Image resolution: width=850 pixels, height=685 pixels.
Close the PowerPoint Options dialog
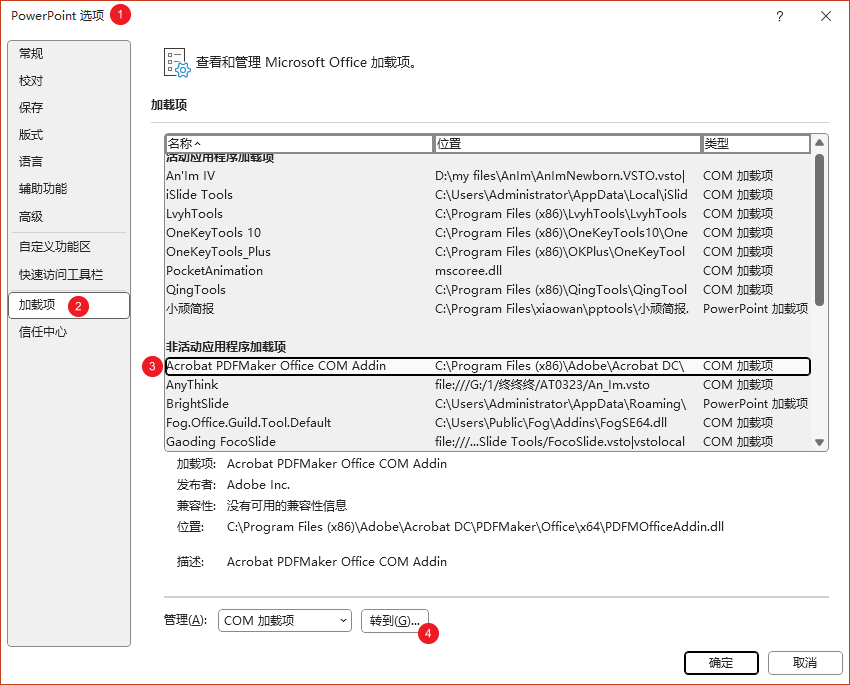click(x=825, y=16)
